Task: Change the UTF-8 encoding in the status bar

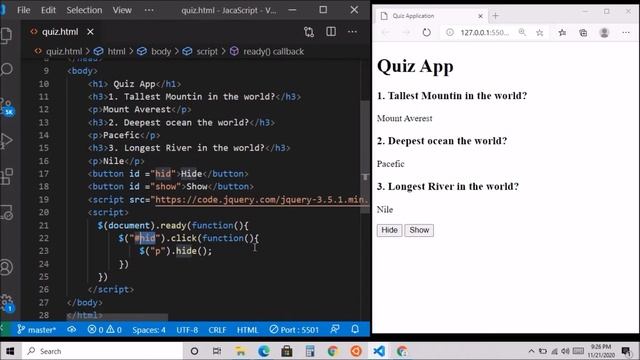Action: click(x=187, y=330)
